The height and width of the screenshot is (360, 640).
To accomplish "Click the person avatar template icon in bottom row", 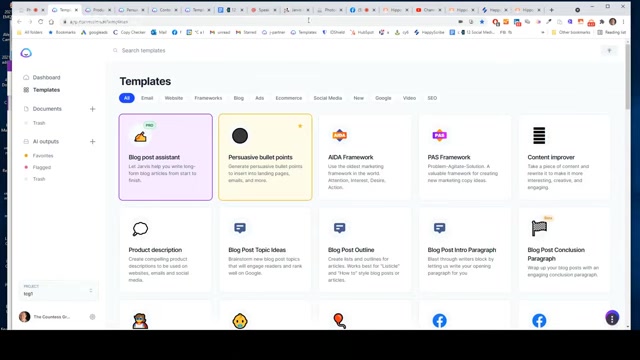I will point(140,321).
